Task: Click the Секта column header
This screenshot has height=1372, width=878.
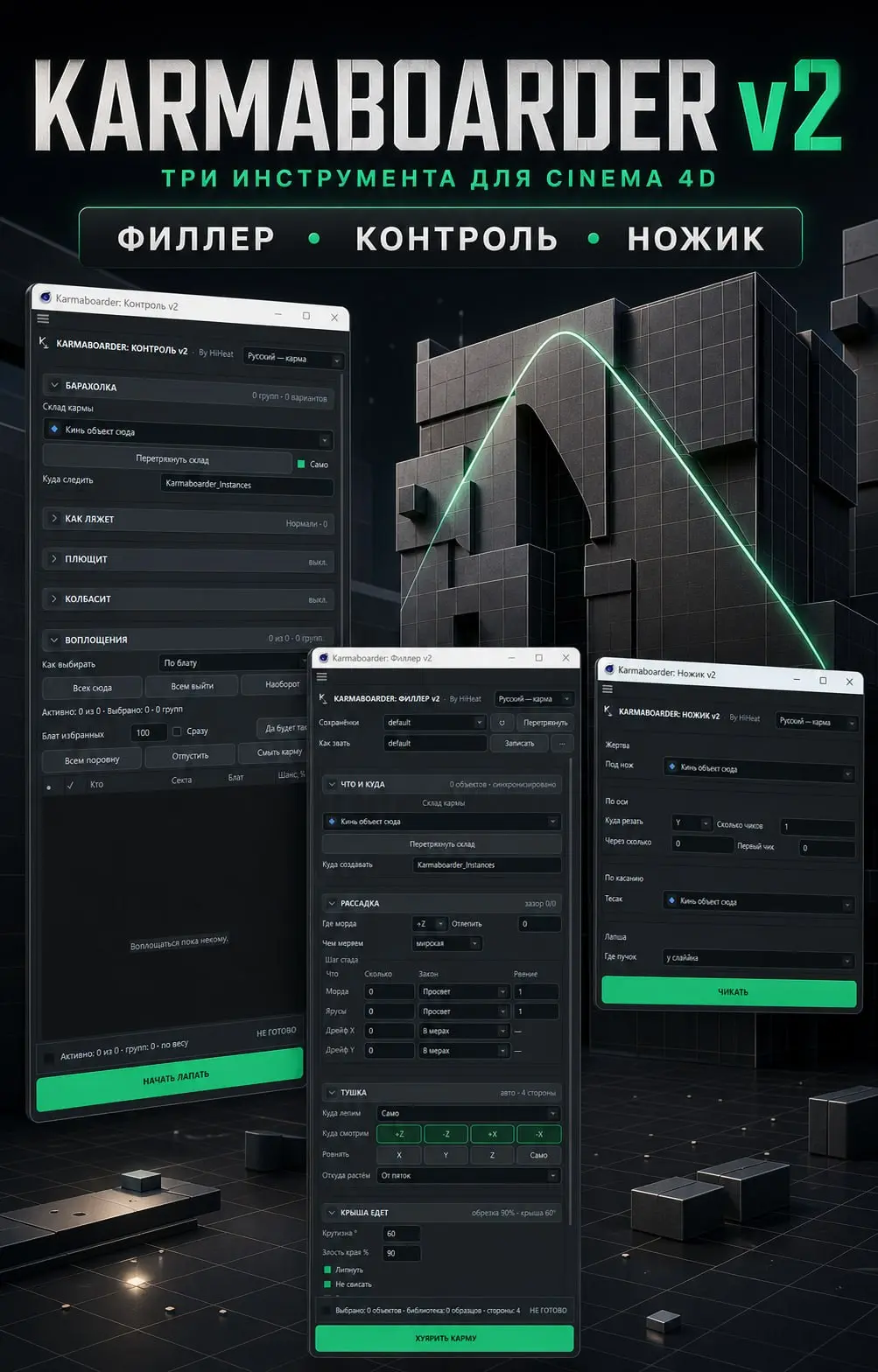Action: (181, 780)
